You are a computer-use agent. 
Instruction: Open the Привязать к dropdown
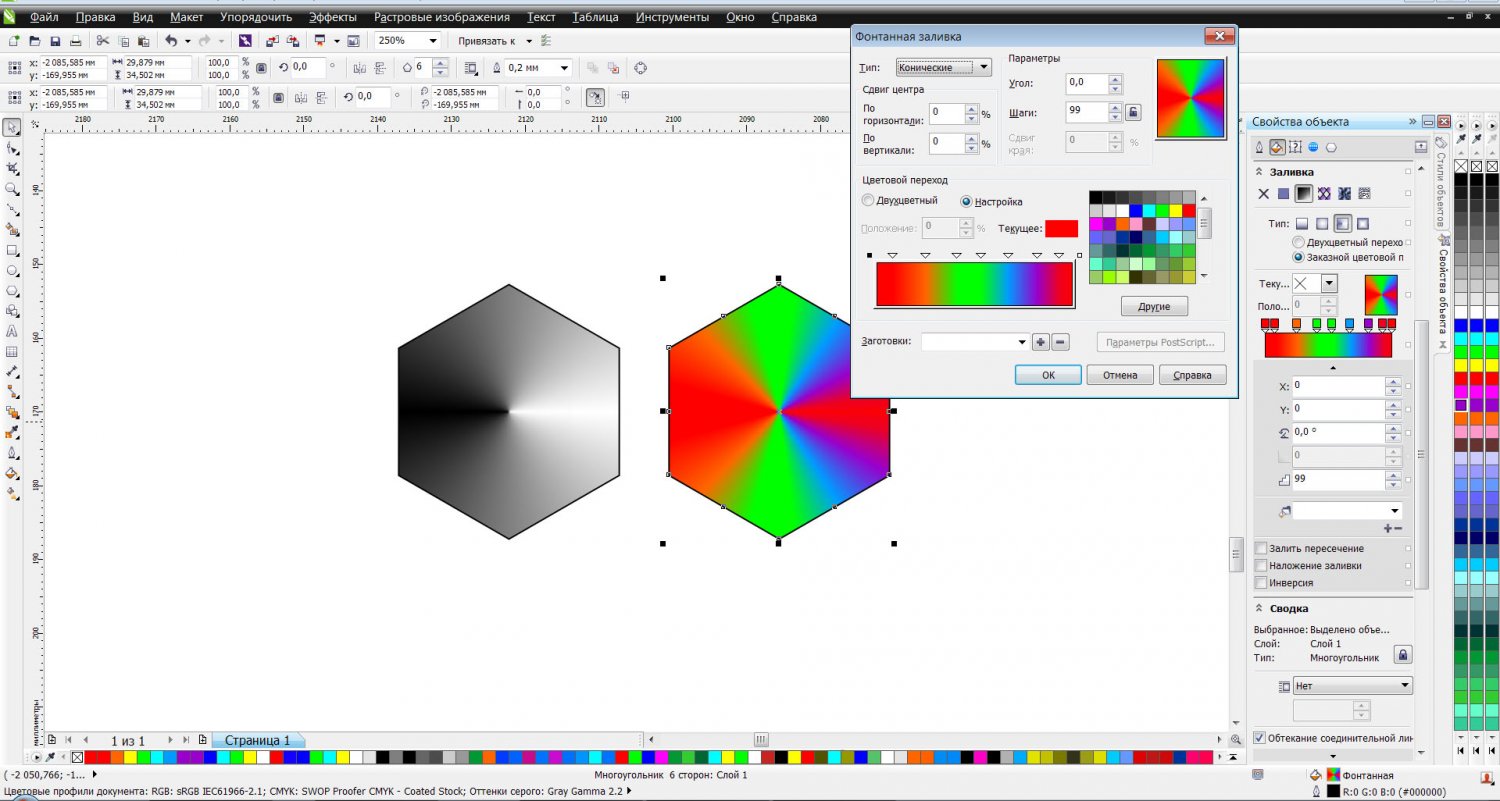click(530, 41)
